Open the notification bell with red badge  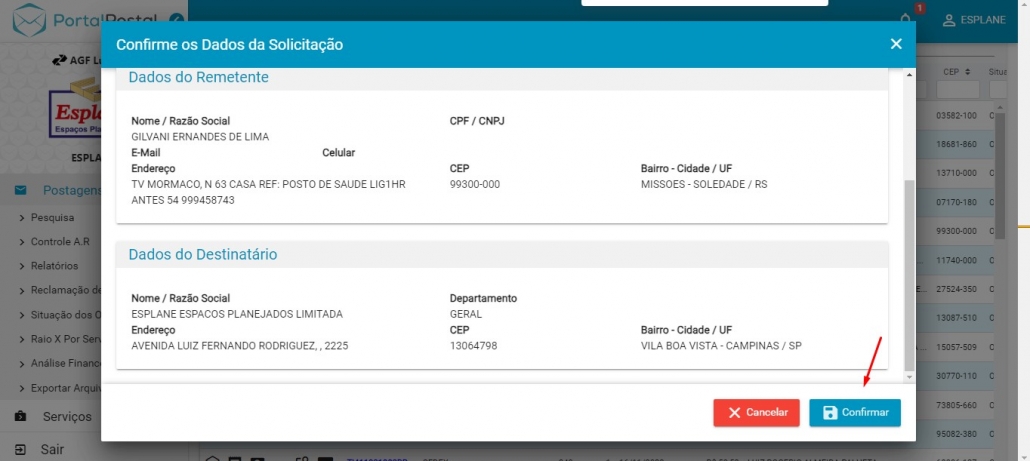tap(906, 18)
